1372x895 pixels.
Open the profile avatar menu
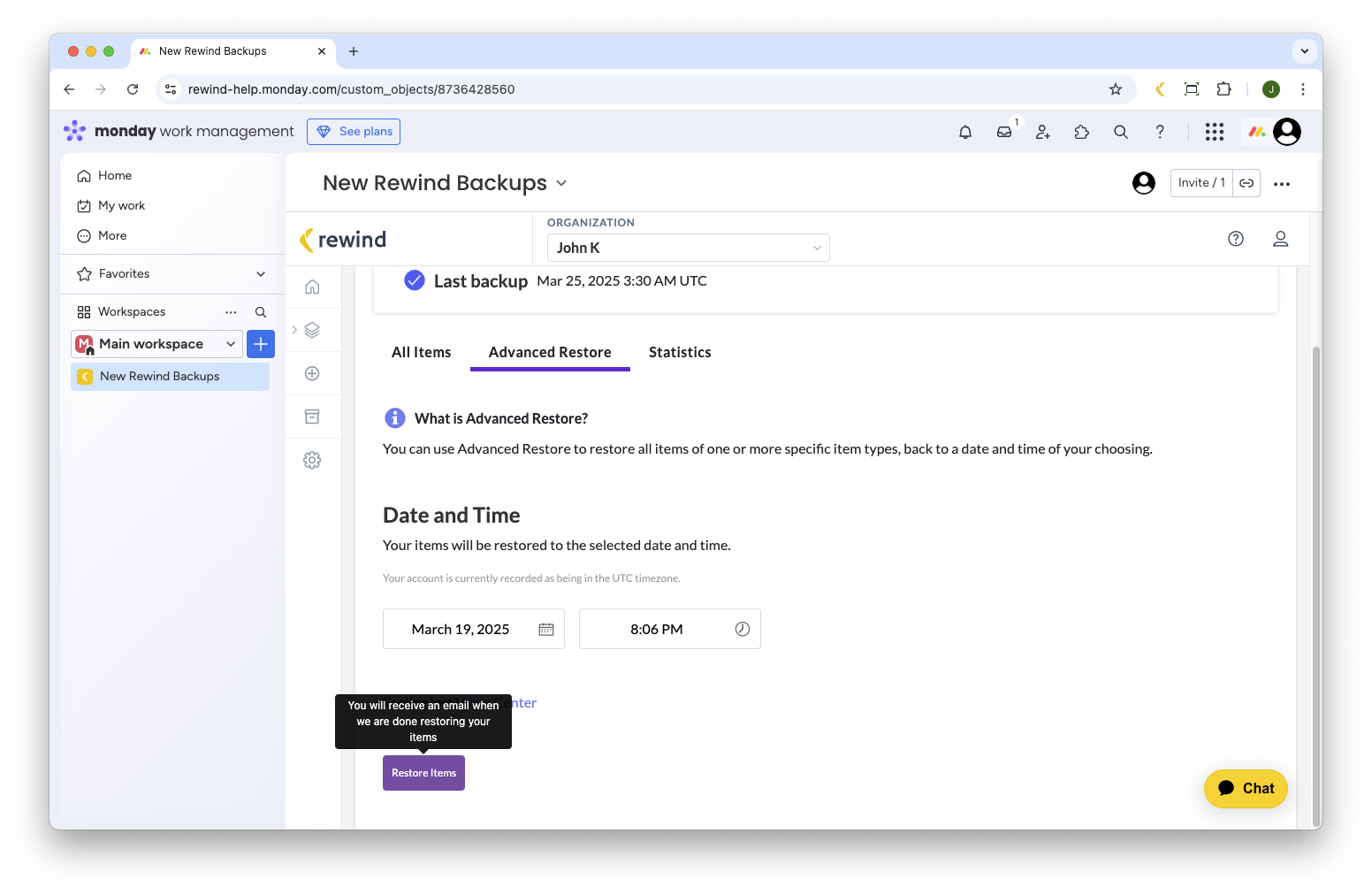coord(1287,132)
